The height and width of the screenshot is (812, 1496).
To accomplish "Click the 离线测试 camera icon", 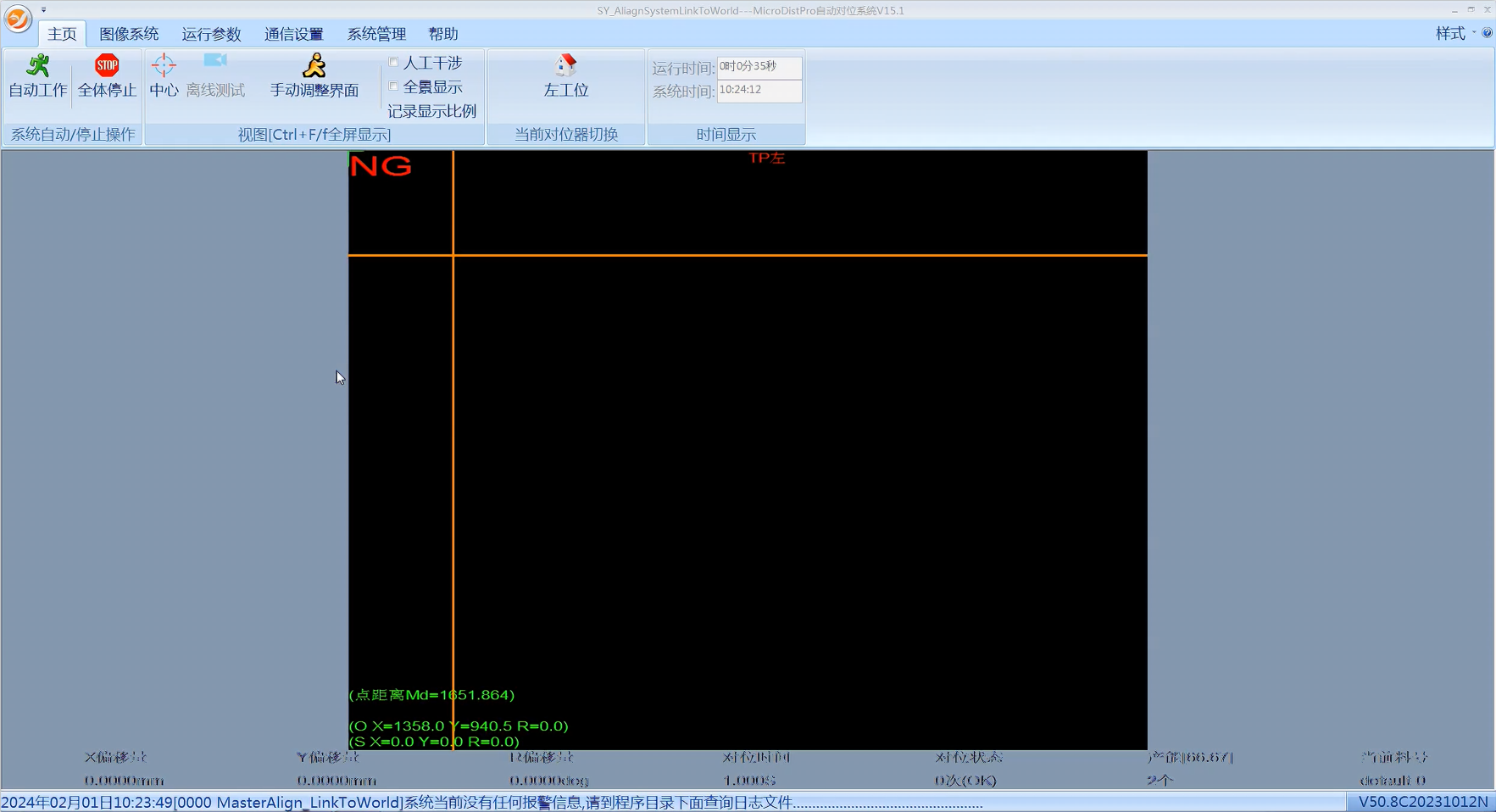I will (x=215, y=61).
